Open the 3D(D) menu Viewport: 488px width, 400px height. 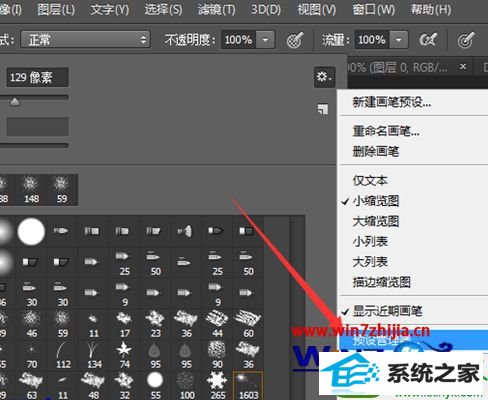click(x=266, y=10)
